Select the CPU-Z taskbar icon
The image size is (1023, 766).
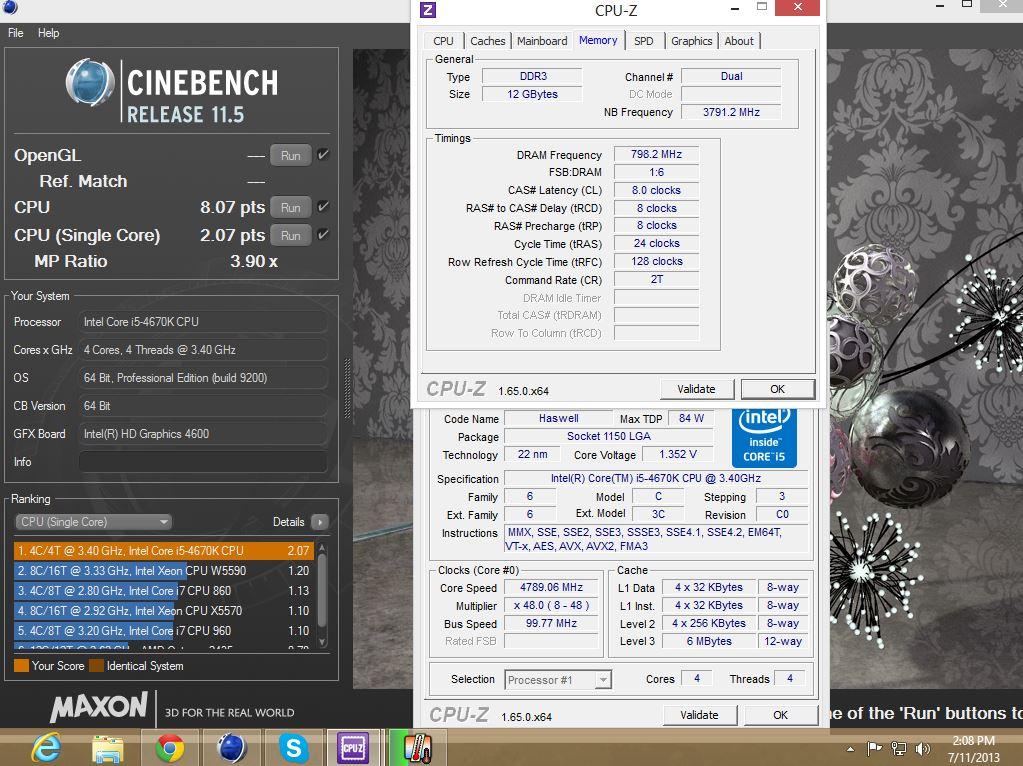(353, 748)
